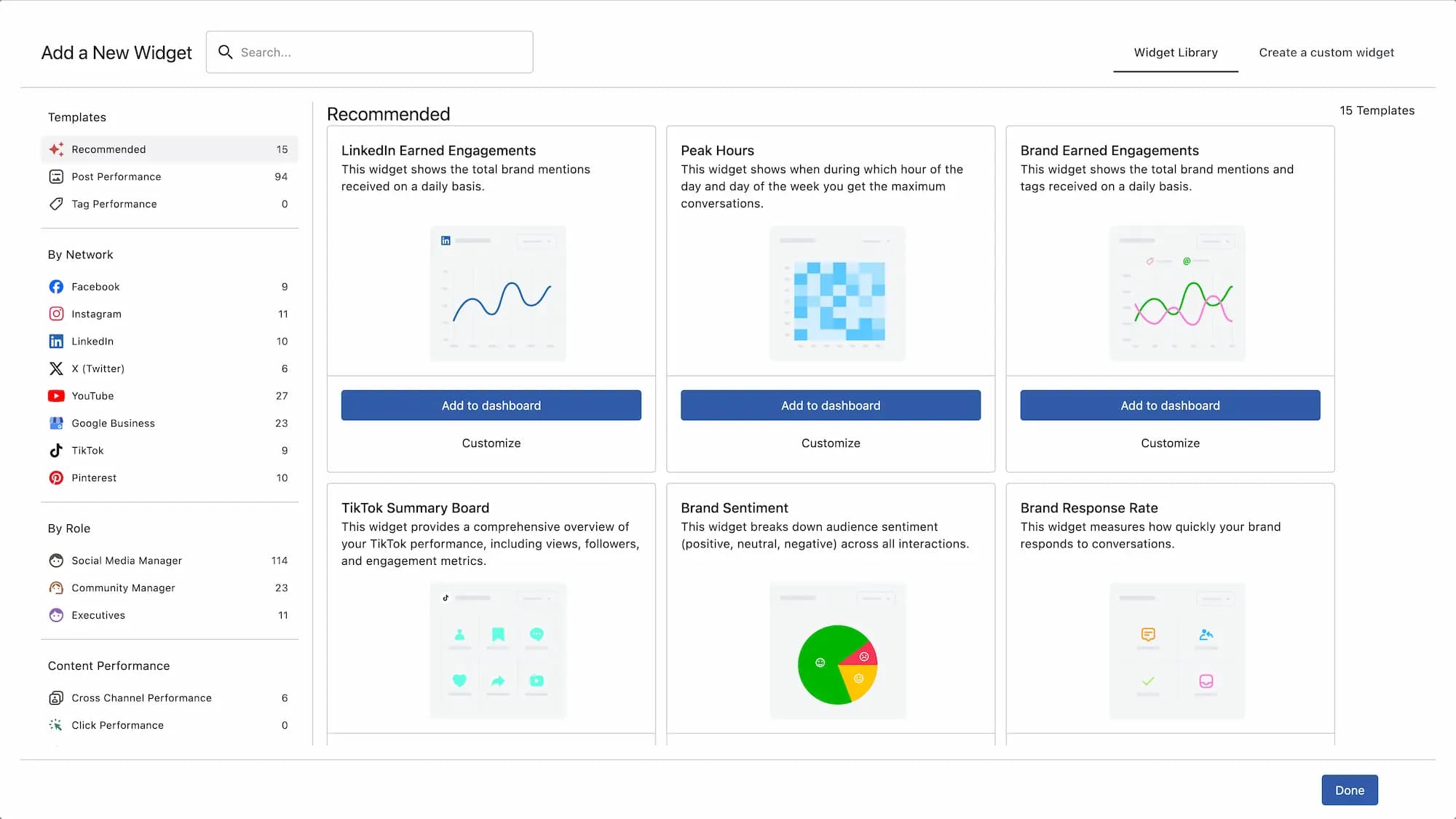
Task: Click the Google Business storefront icon
Action: point(56,423)
